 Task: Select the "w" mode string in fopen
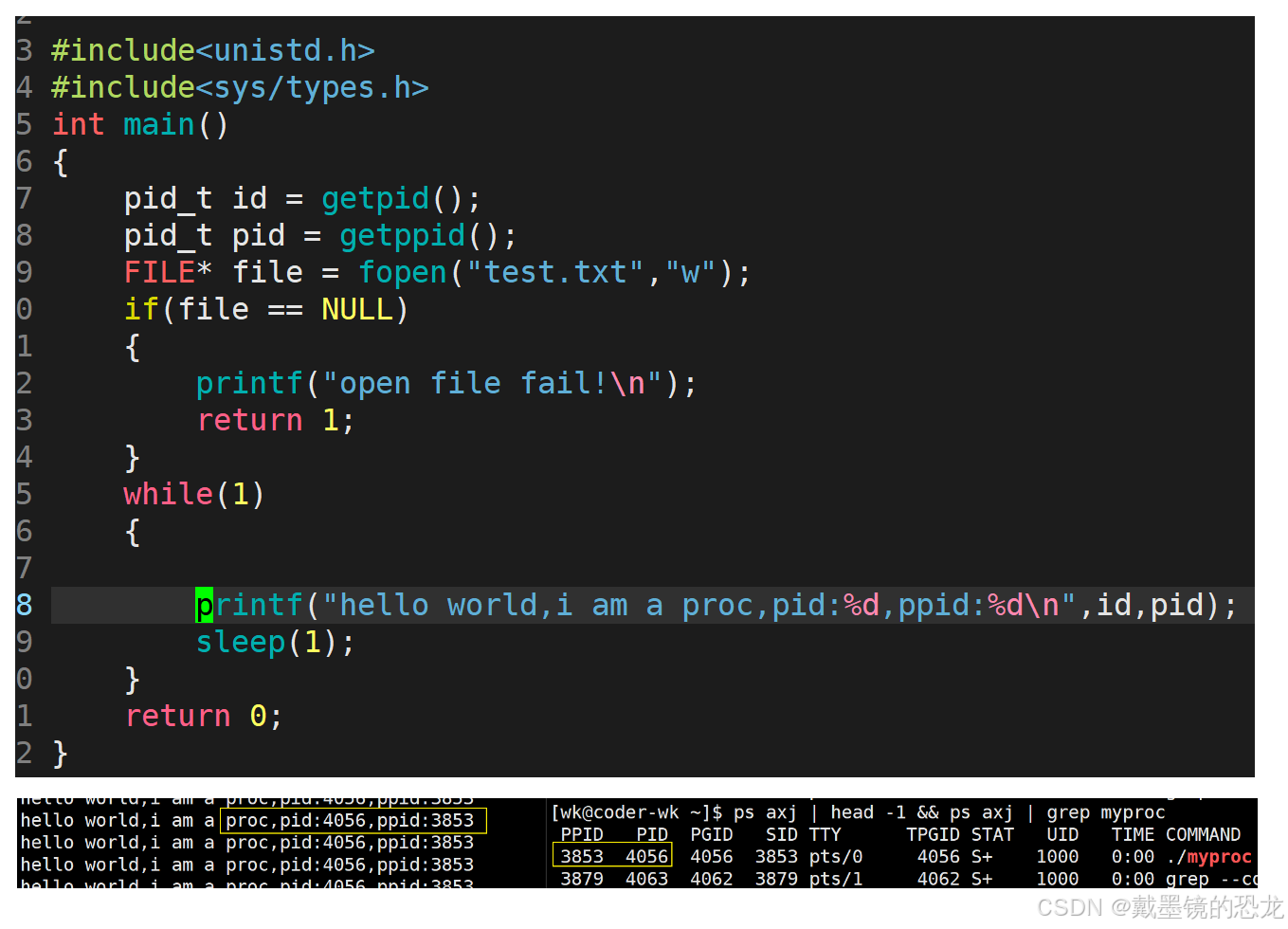tap(691, 273)
